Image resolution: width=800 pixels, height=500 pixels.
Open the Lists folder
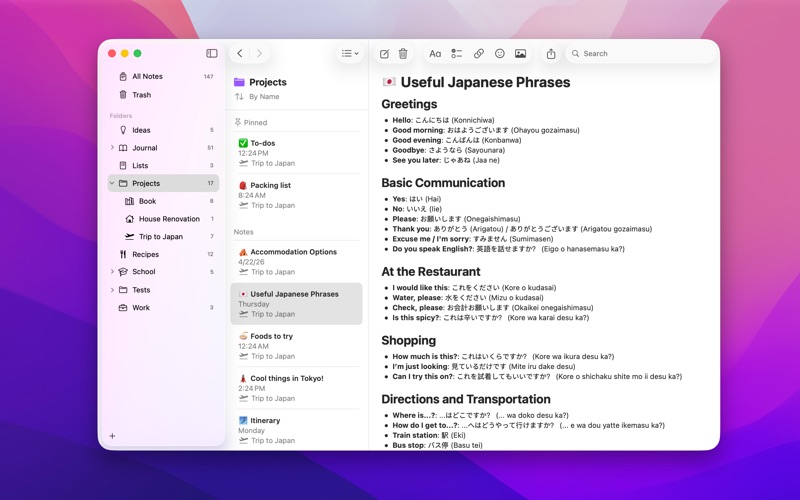163,166
